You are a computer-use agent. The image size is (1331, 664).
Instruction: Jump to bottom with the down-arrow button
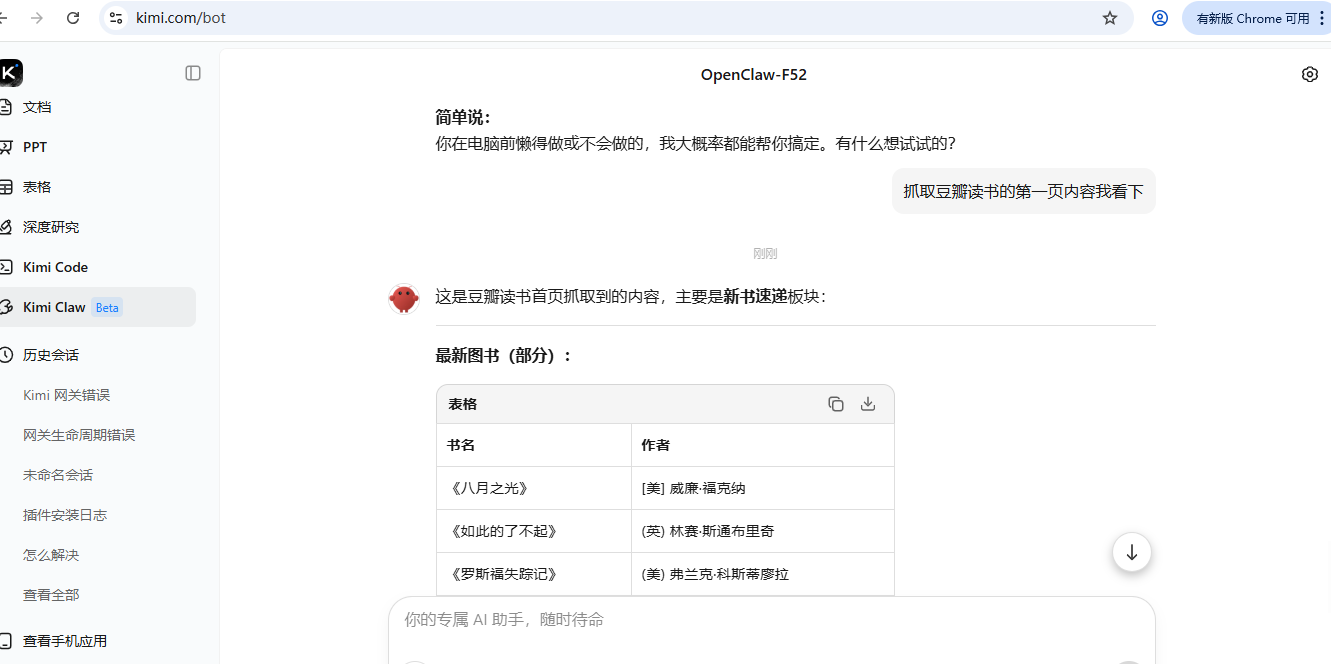1132,552
